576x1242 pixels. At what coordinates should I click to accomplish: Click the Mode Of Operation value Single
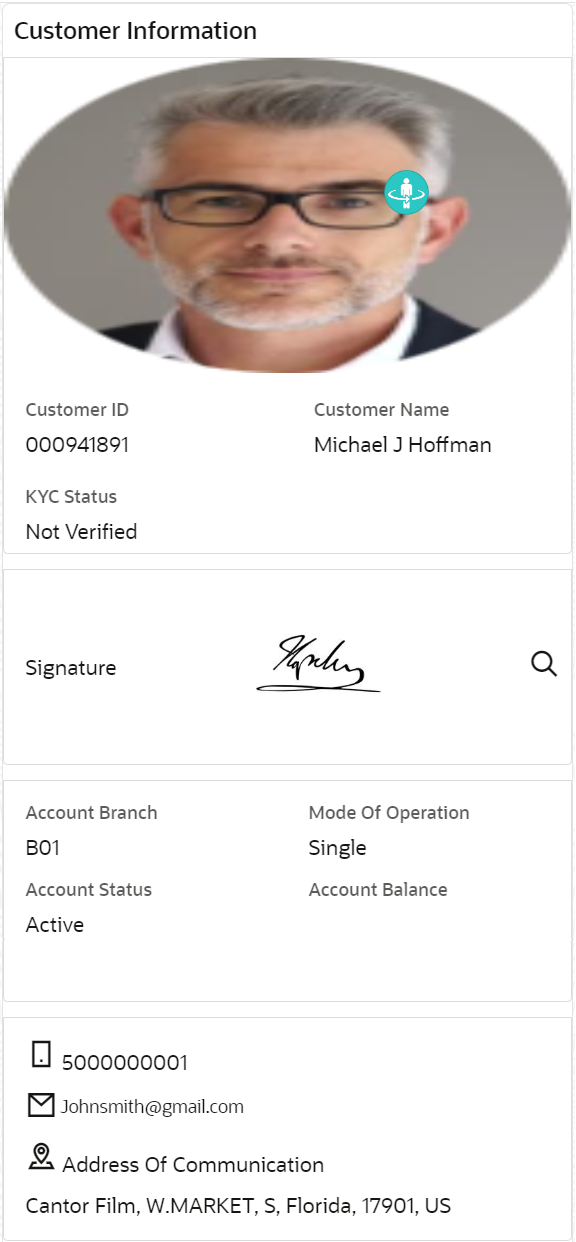[337, 848]
